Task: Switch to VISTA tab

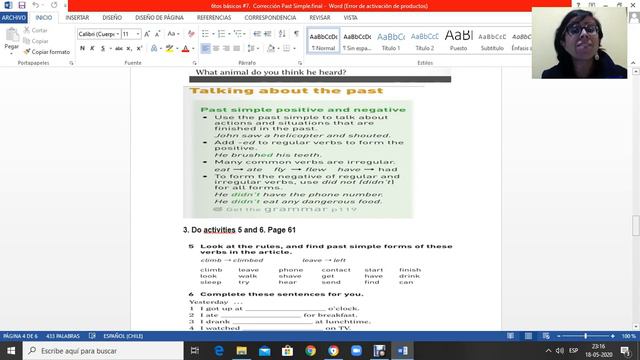Action: [350, 18]
